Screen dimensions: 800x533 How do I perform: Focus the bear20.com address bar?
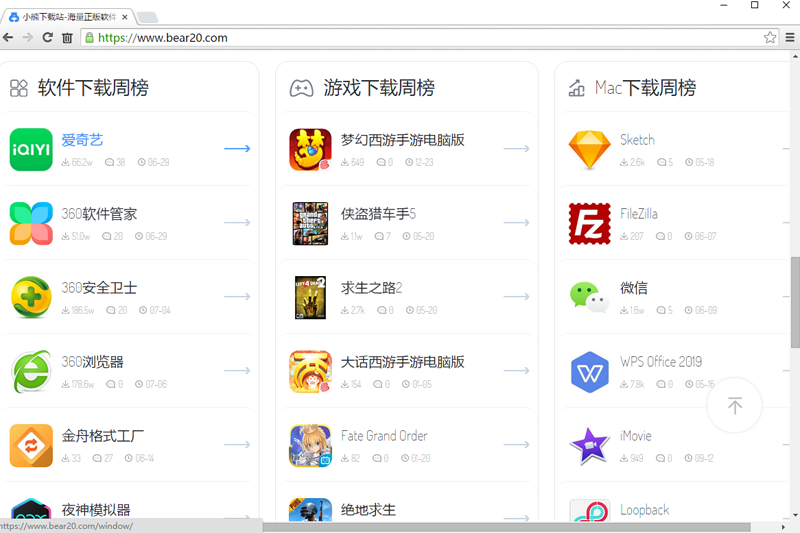point(423,38)
